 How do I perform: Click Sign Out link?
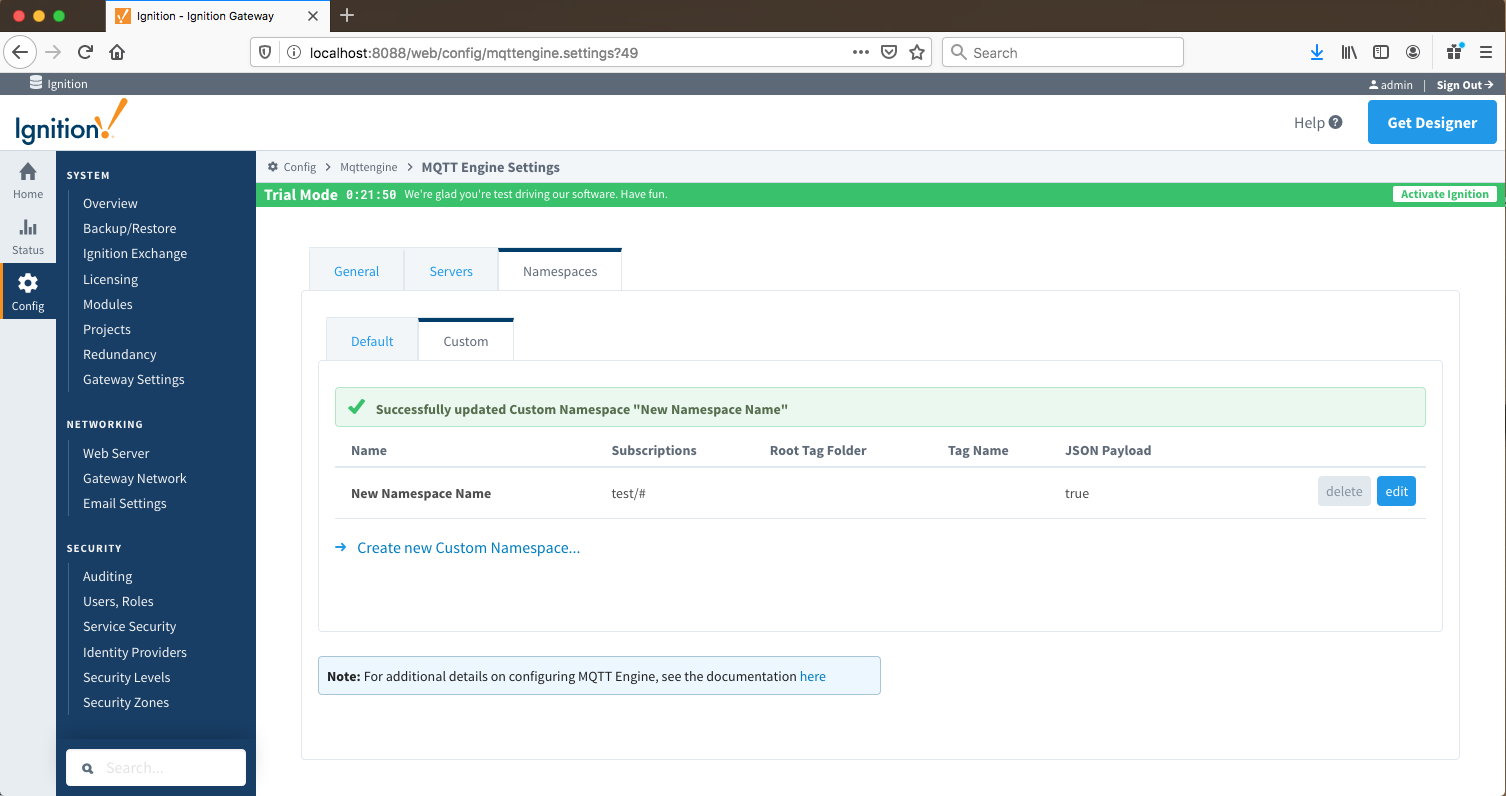pyautogui.click(x=1465, y=85)
